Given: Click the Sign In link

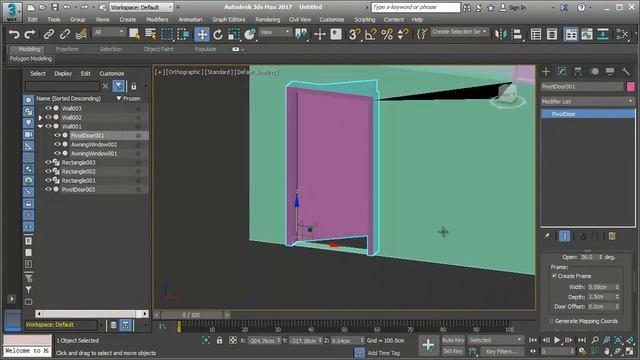Looking at the screenshot, I should tap(517, 7).
